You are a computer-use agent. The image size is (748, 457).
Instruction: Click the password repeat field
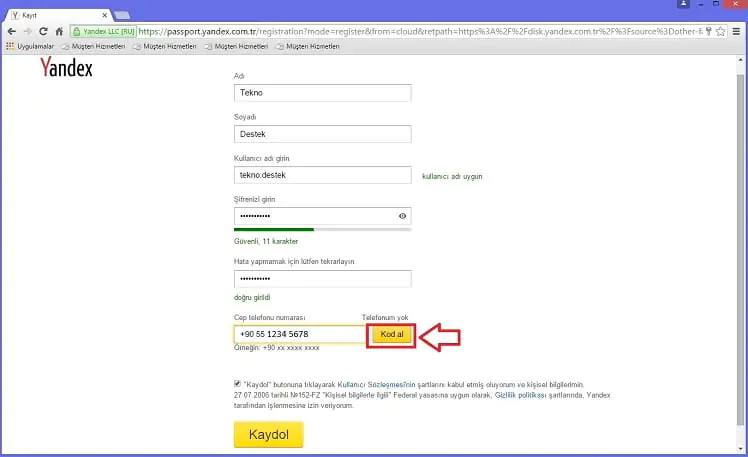[x=322, y=279]
